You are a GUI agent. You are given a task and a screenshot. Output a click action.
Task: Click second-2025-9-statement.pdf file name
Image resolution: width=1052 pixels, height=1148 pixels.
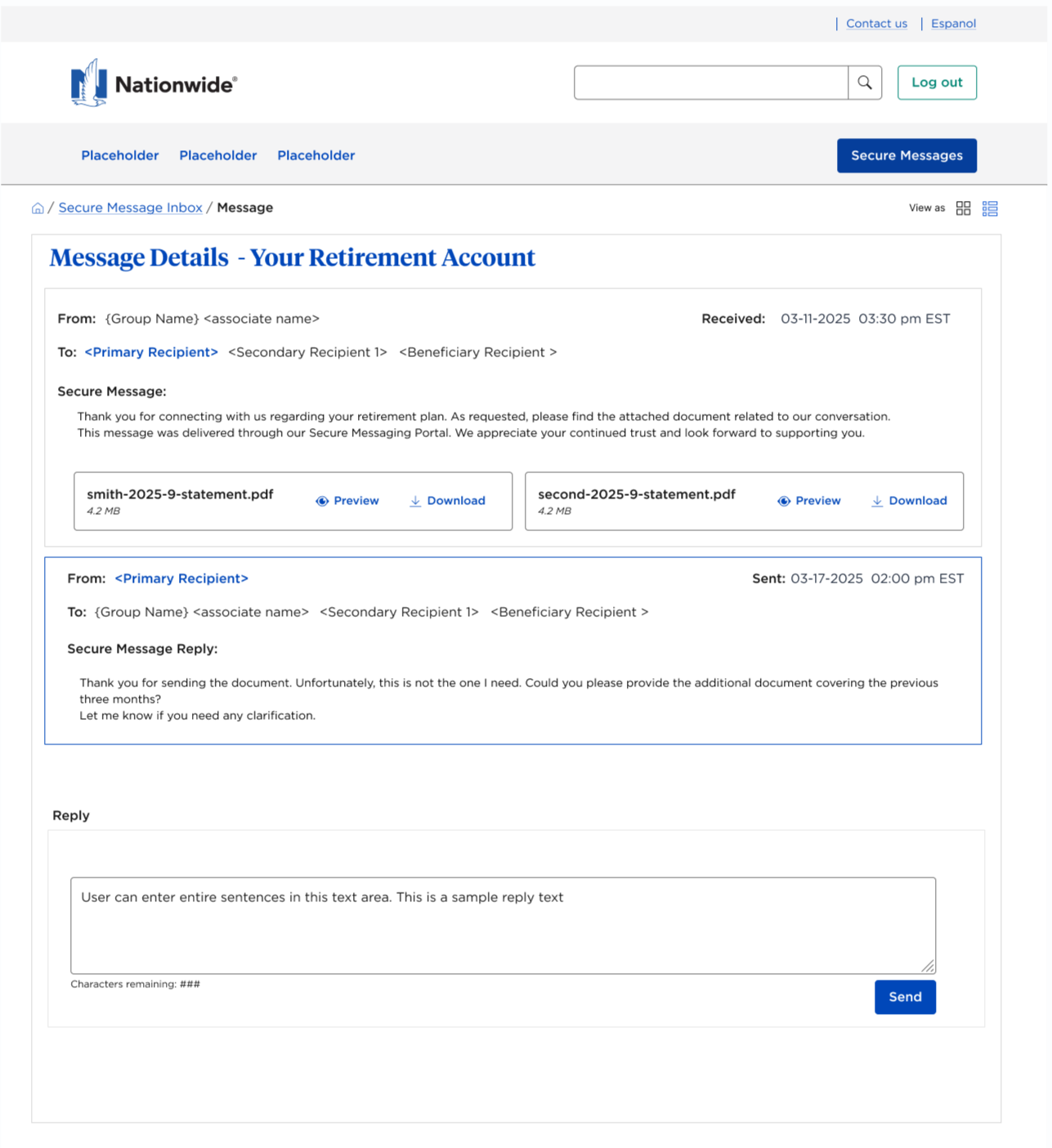tap(637, 494)
